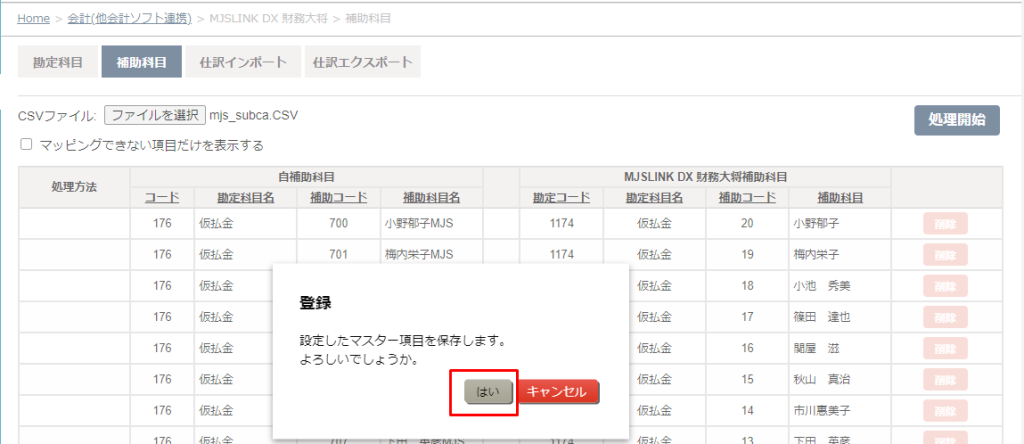
Task: Select the 補助コード 700 cell
Action: point(338,223)
